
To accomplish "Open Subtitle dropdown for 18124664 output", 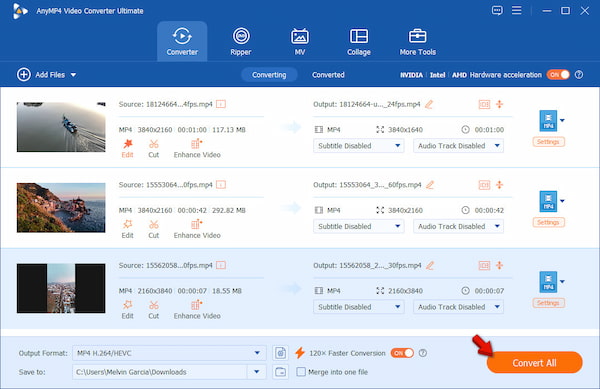I will [359, 146].
